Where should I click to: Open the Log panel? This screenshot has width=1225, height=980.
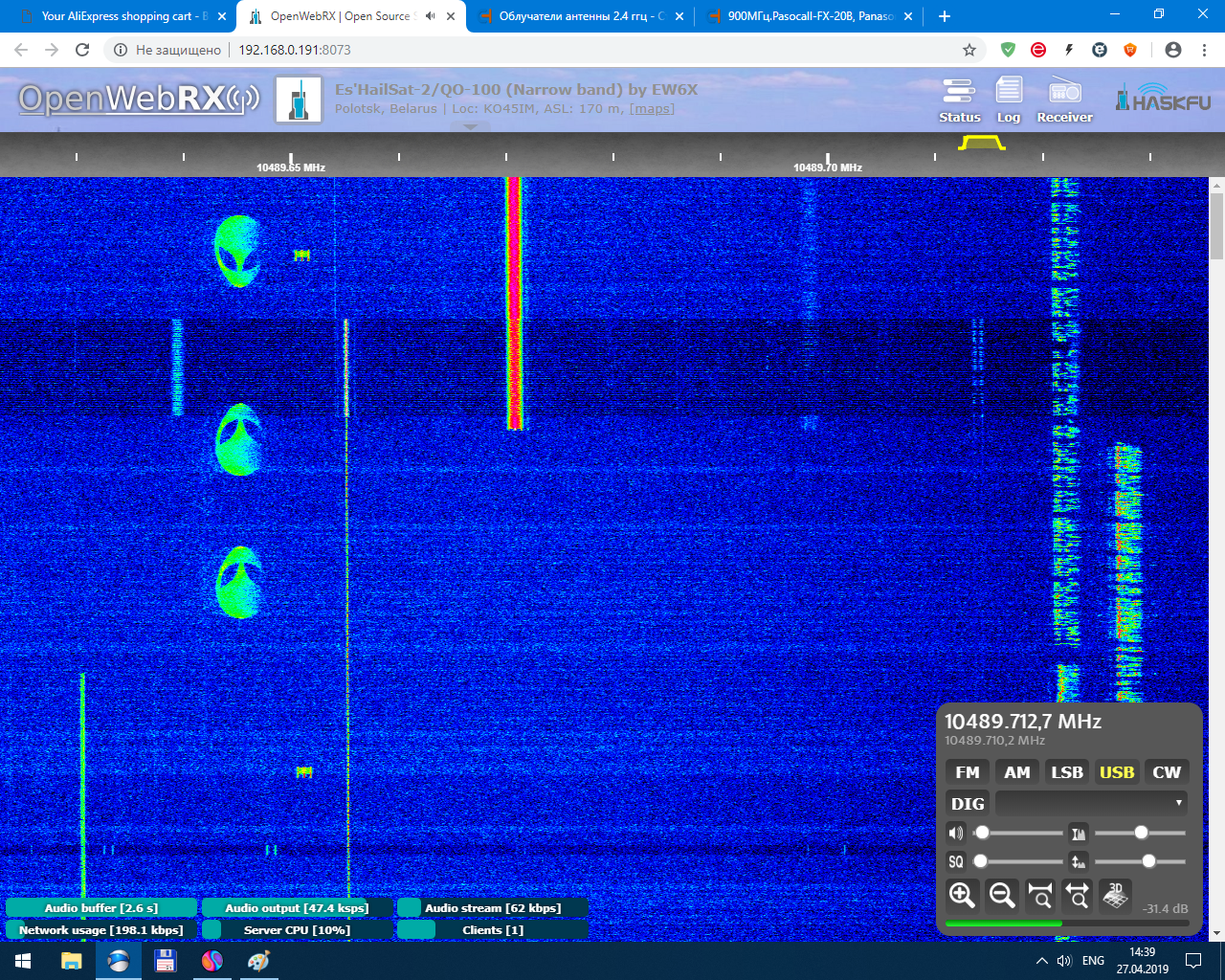[1009, 100]
